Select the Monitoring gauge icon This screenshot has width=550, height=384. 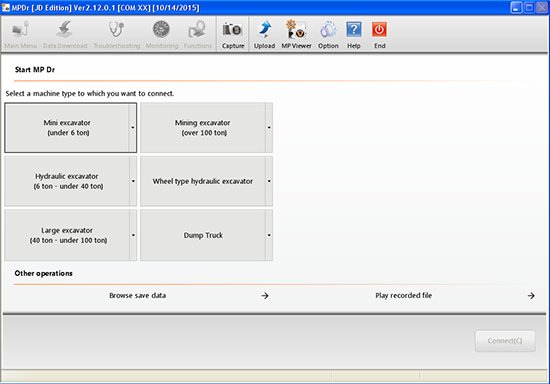pos(162,34)
